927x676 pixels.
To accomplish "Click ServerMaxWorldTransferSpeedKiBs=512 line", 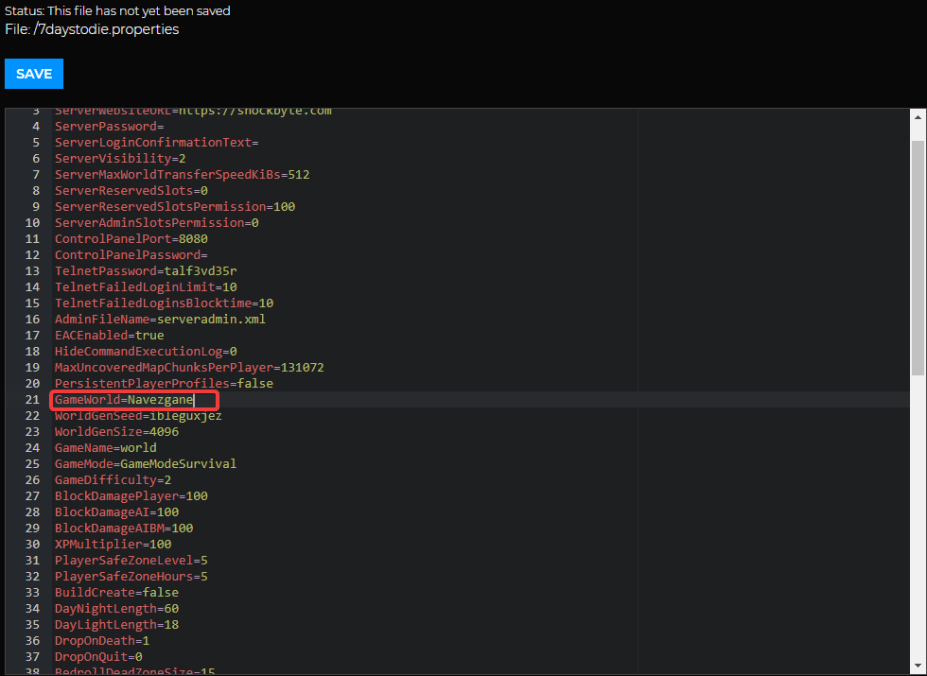I will tap(182, 174).
